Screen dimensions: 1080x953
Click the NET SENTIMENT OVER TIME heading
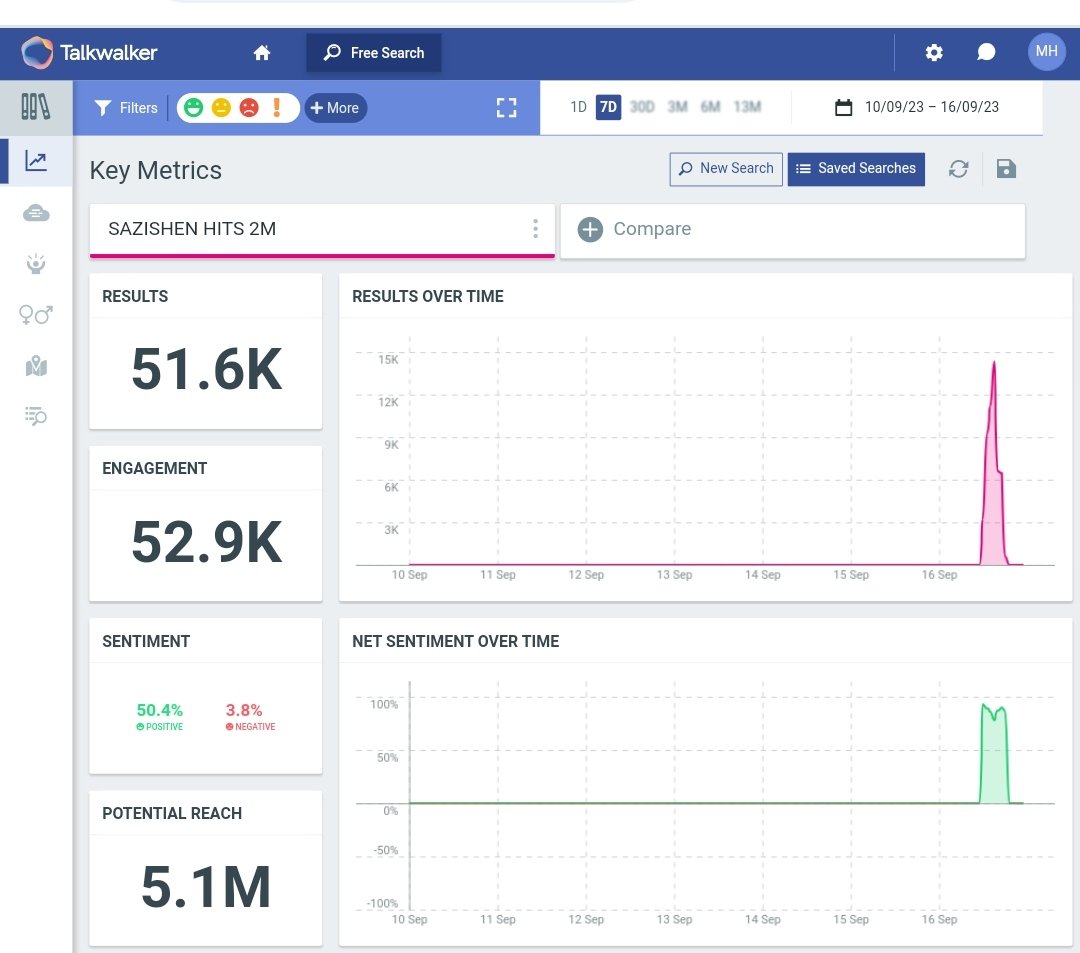(x=455, y=642)
